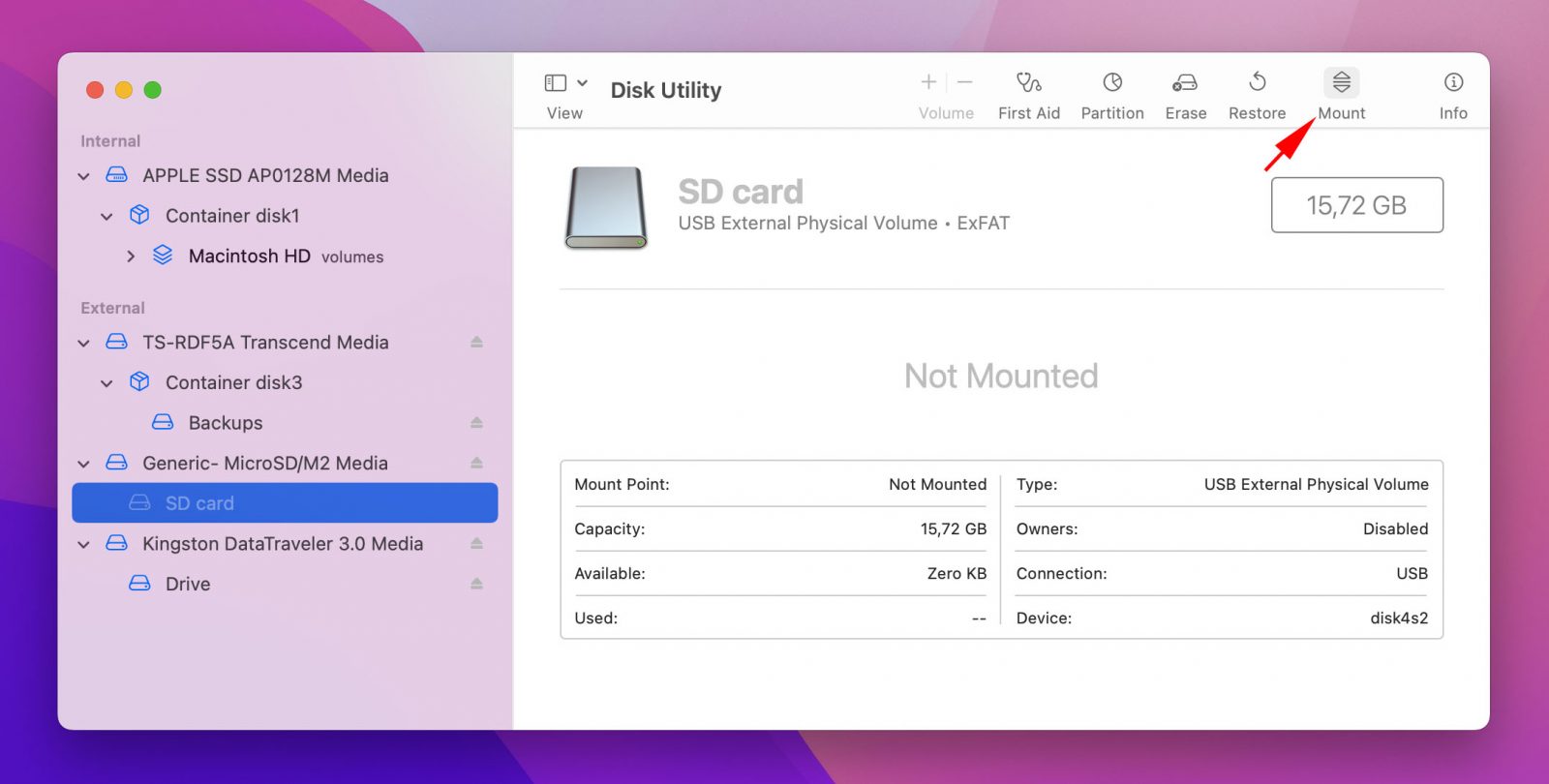Collapse TS-RDF5A Transcend Media node
The height and width of the screenshot is (784, 1549).
84,343
